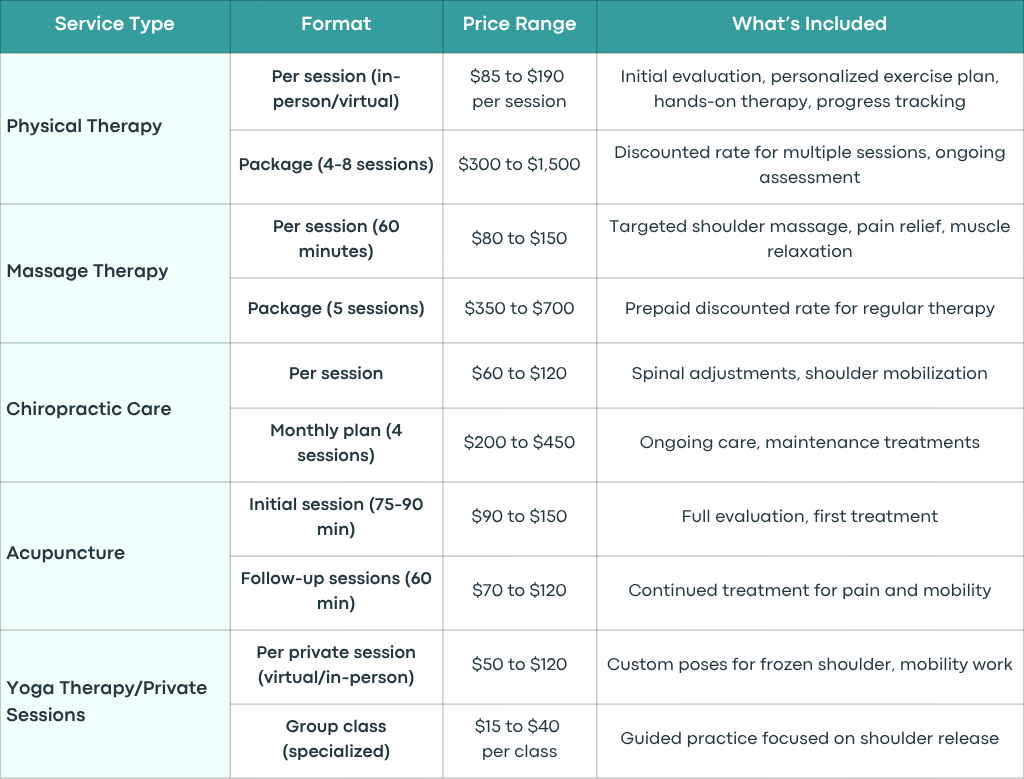Select the Acupuncture service cell
This screenshot has width=1024, height=779.
coord(115,556)
